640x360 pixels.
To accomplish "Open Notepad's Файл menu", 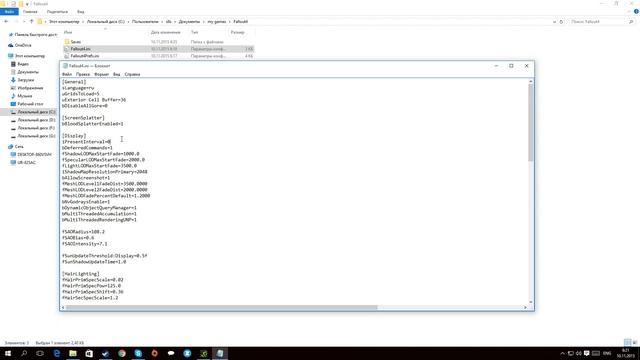I will 67,74.
